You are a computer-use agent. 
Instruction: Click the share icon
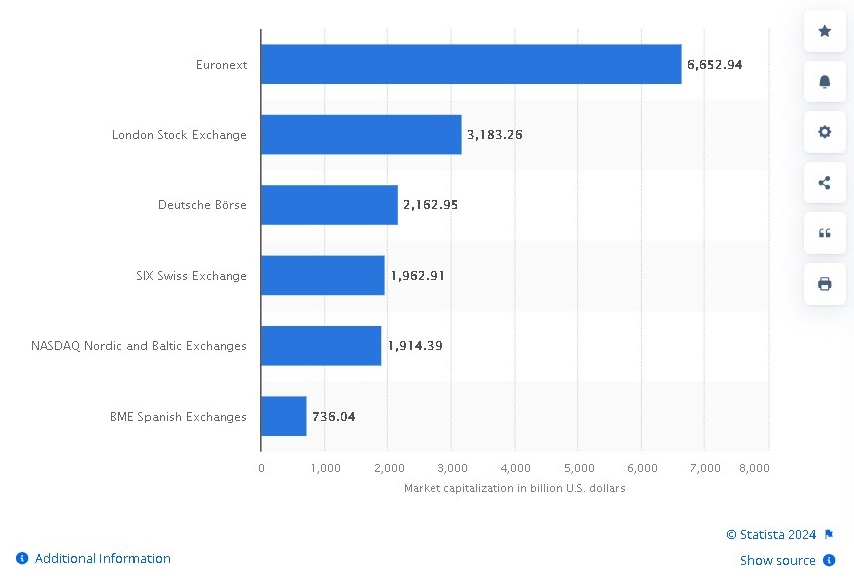click(x=824, y=183)
